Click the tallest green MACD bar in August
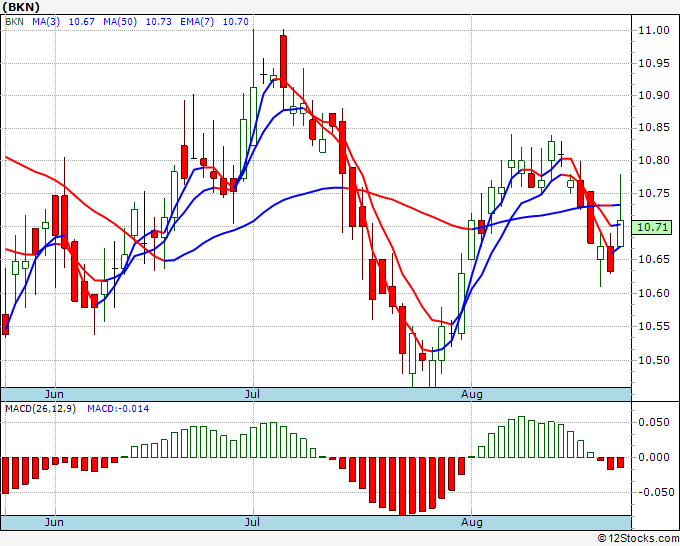 click(521, 437)
